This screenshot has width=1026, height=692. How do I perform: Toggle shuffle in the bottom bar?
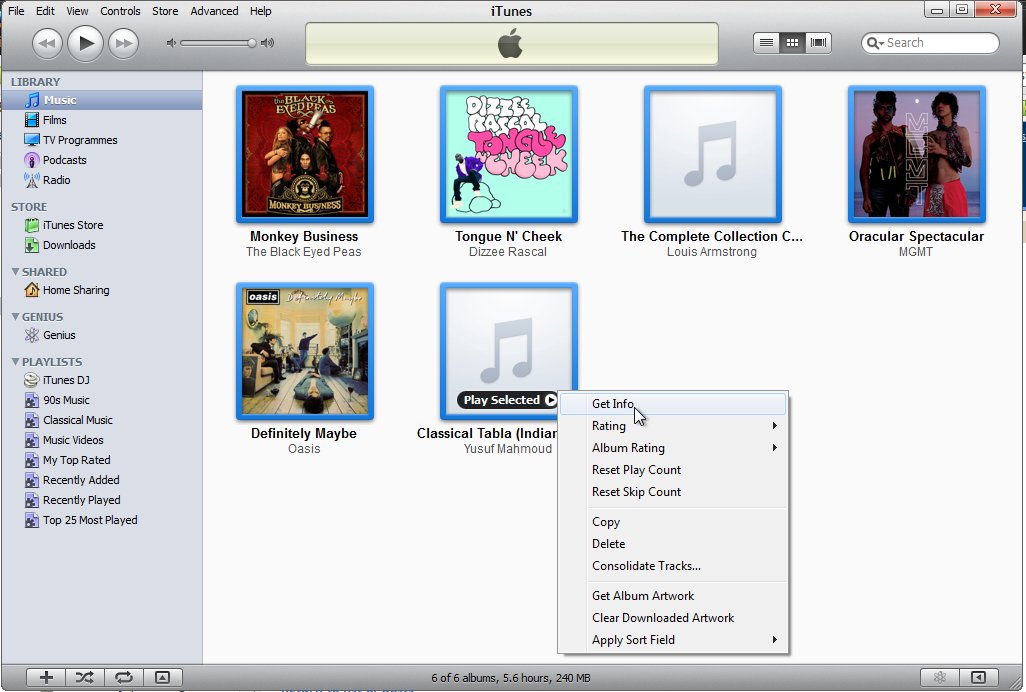84,678
